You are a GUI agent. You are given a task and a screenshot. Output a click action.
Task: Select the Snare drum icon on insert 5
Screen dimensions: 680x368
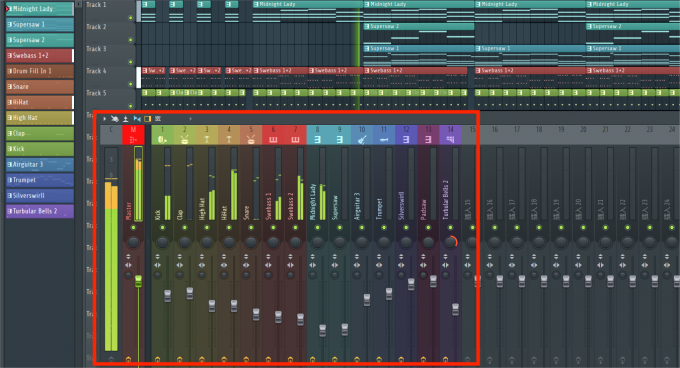tap(251, 140)
